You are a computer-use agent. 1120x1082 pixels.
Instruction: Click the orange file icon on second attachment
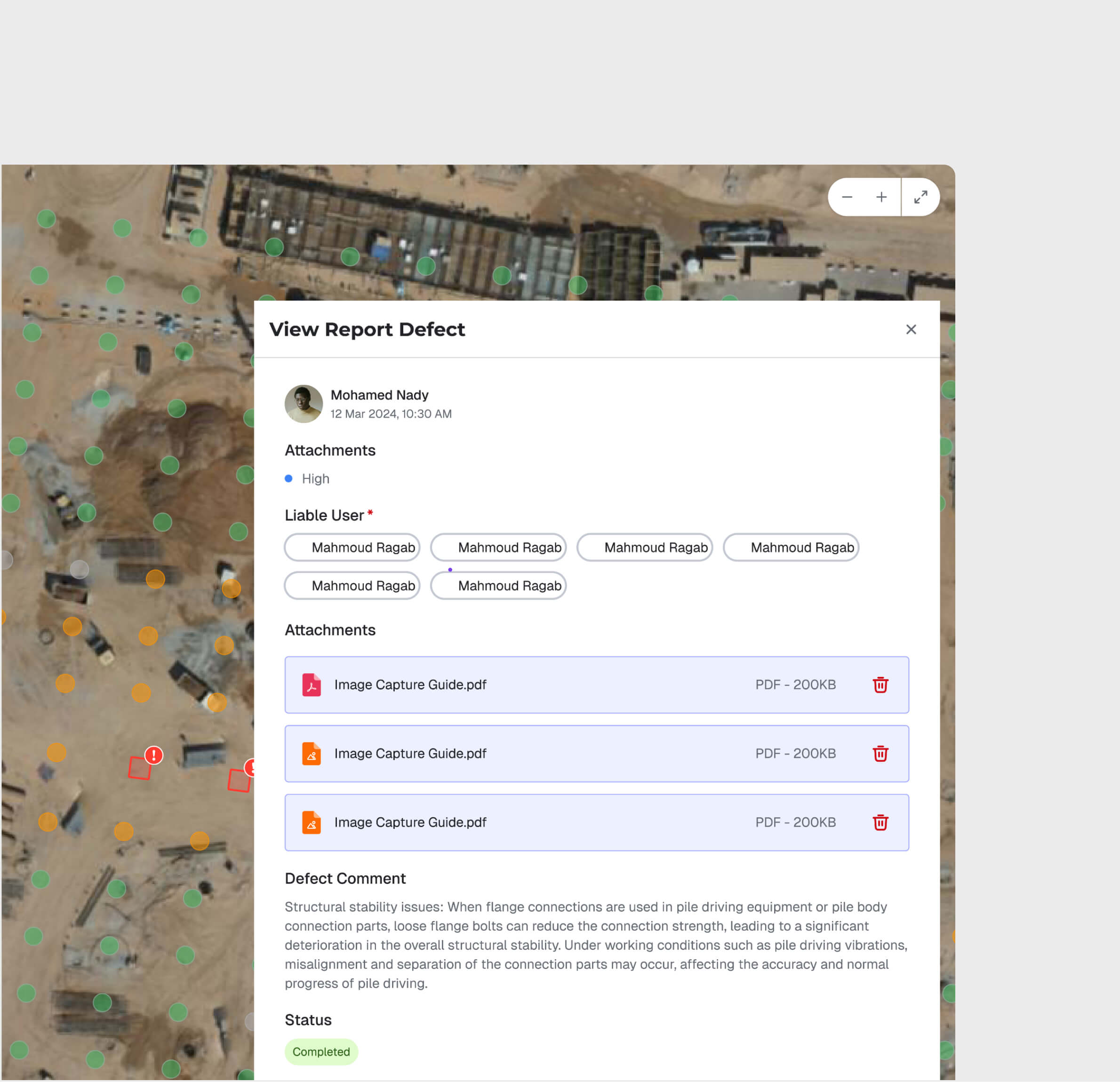[x=312, y=754]
